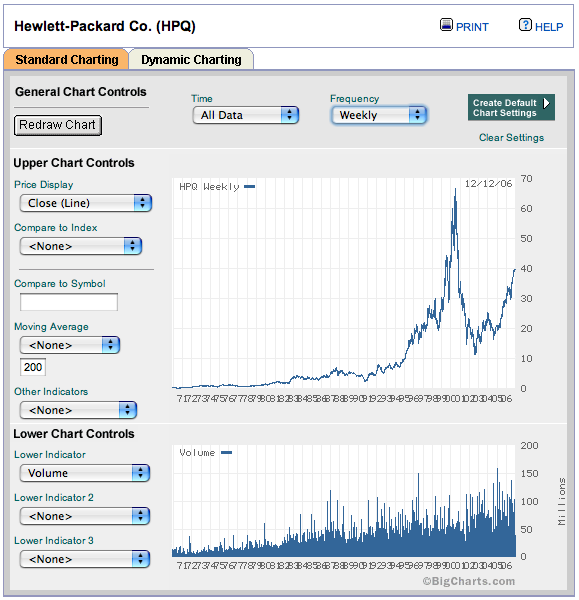Click the Moving Average label
This screenshot has width=579, height=600.
pos(51,327)
